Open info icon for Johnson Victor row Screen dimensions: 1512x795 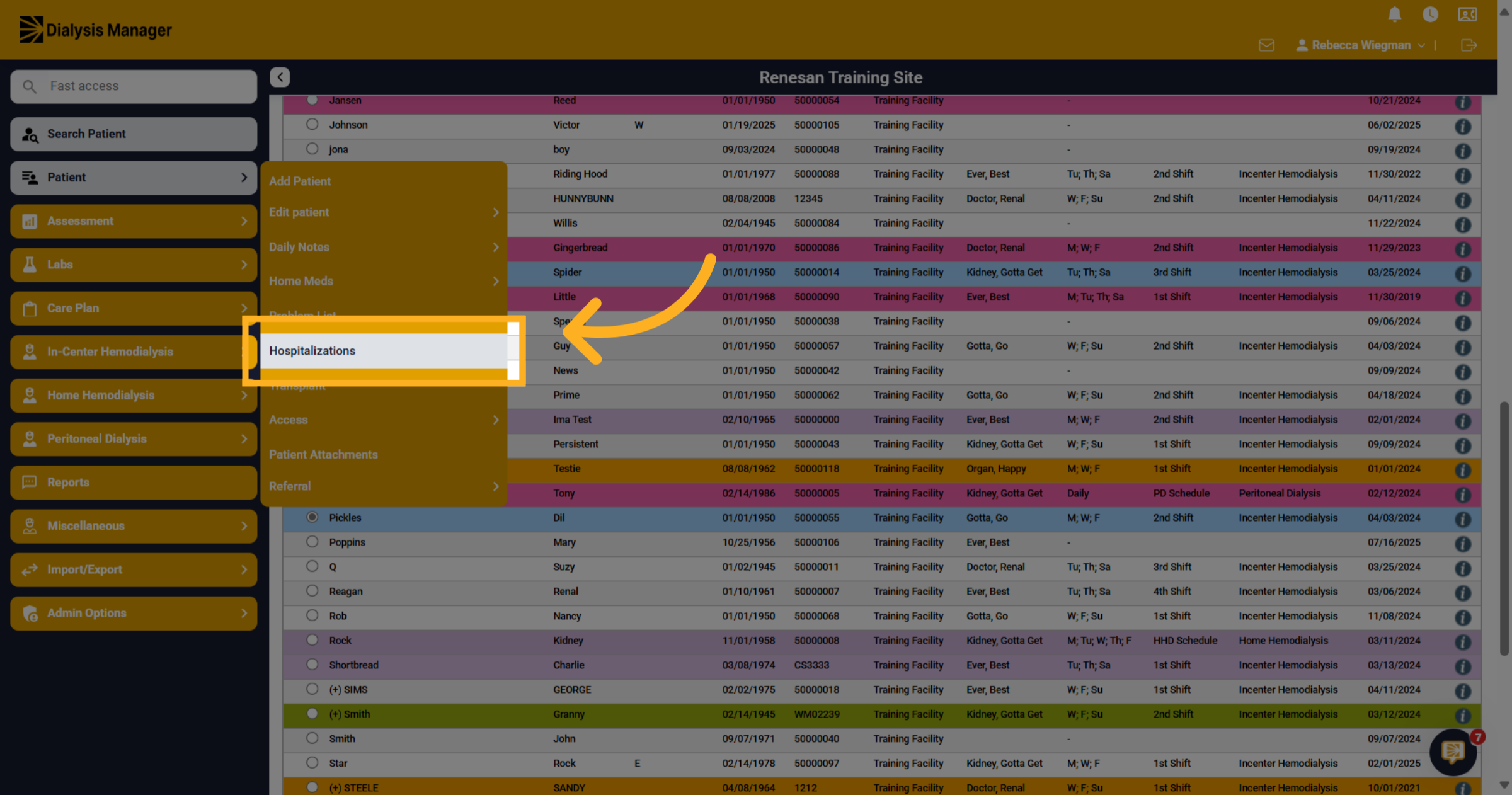pos(1463,126)
